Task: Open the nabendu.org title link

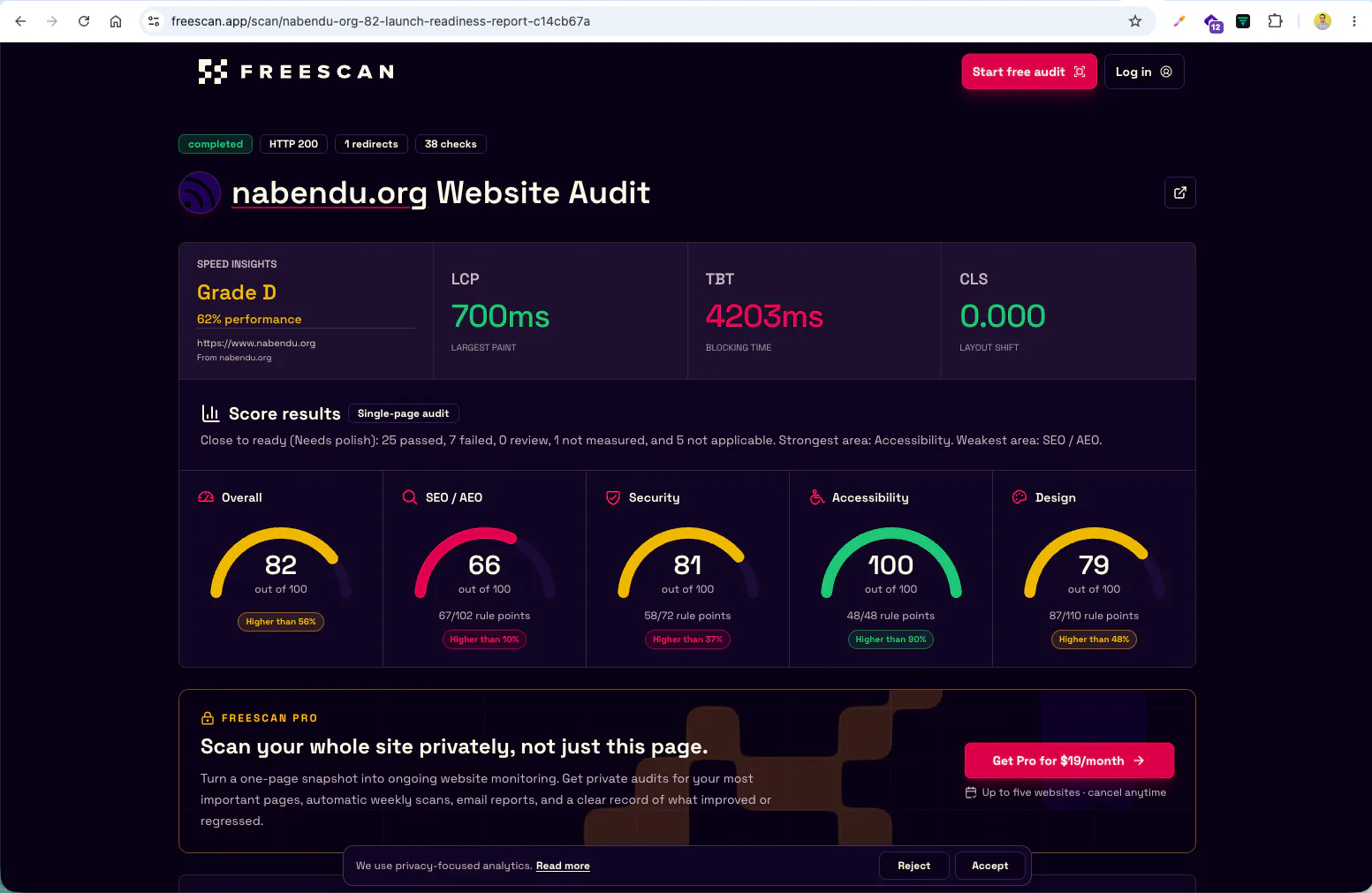Action: [330, 193]
